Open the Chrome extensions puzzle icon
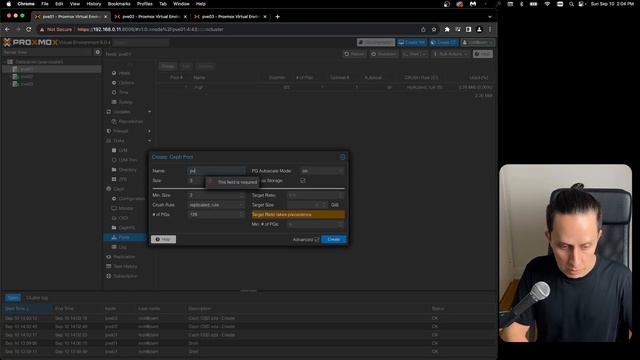This screenshot has width=640, height=360. tap(447, 29)
